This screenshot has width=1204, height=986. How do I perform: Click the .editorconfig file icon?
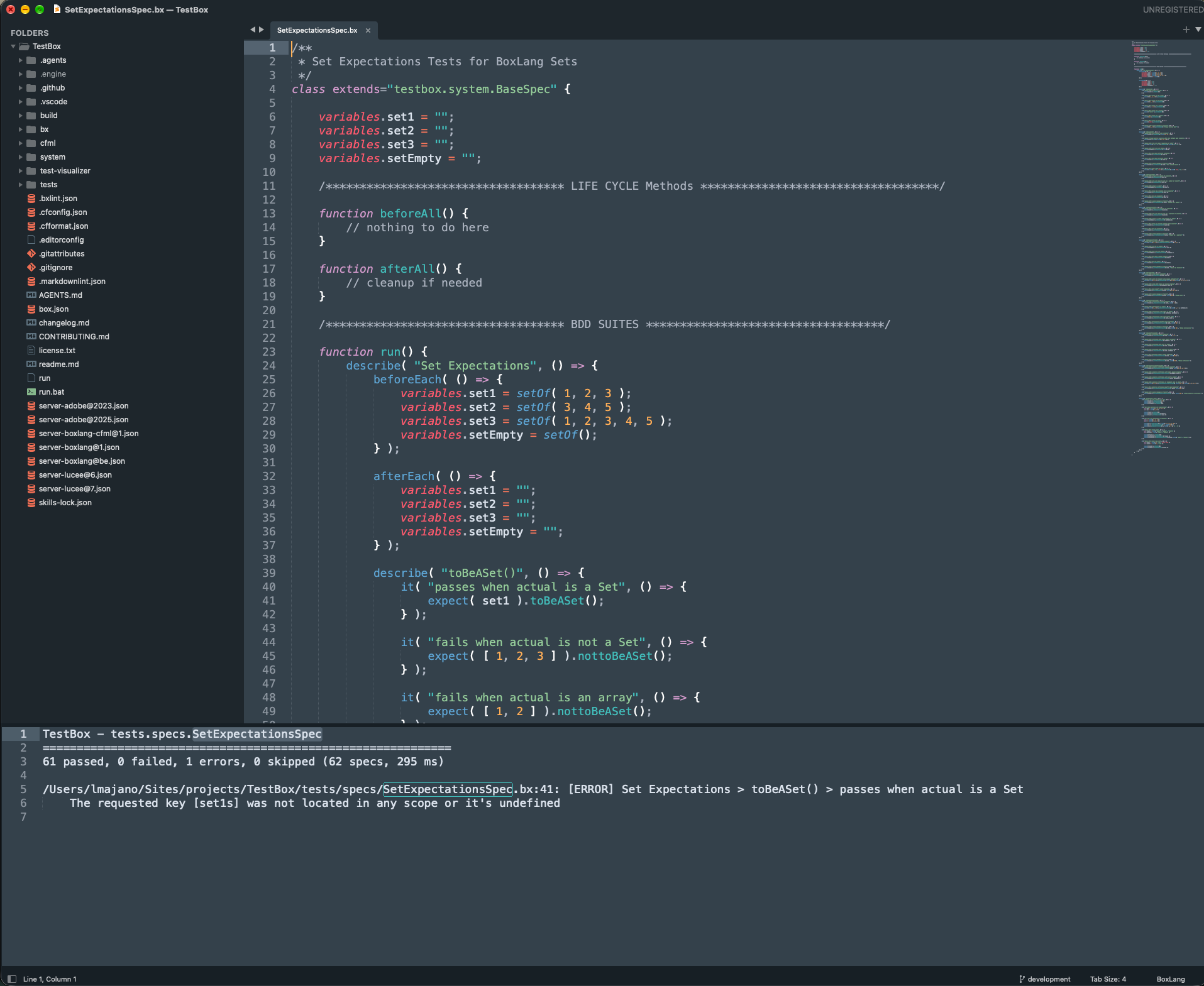click(31, 240)
